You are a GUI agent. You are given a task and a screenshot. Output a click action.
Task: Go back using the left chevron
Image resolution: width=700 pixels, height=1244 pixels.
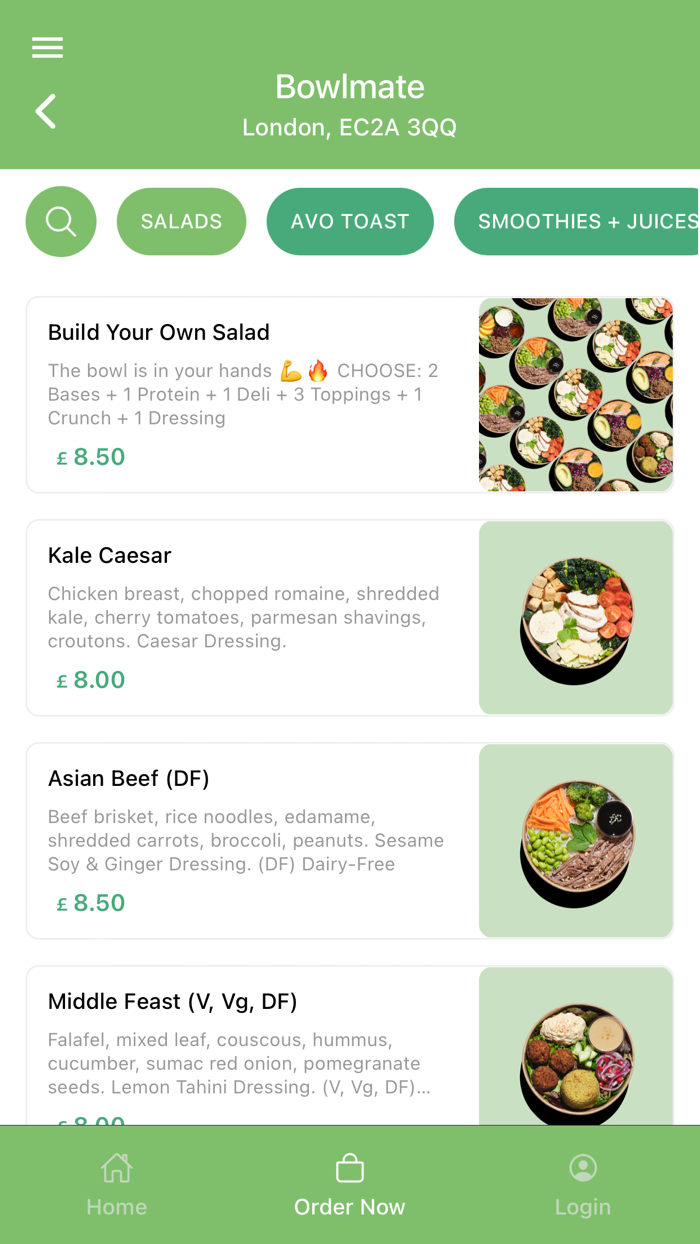point(46,111)
